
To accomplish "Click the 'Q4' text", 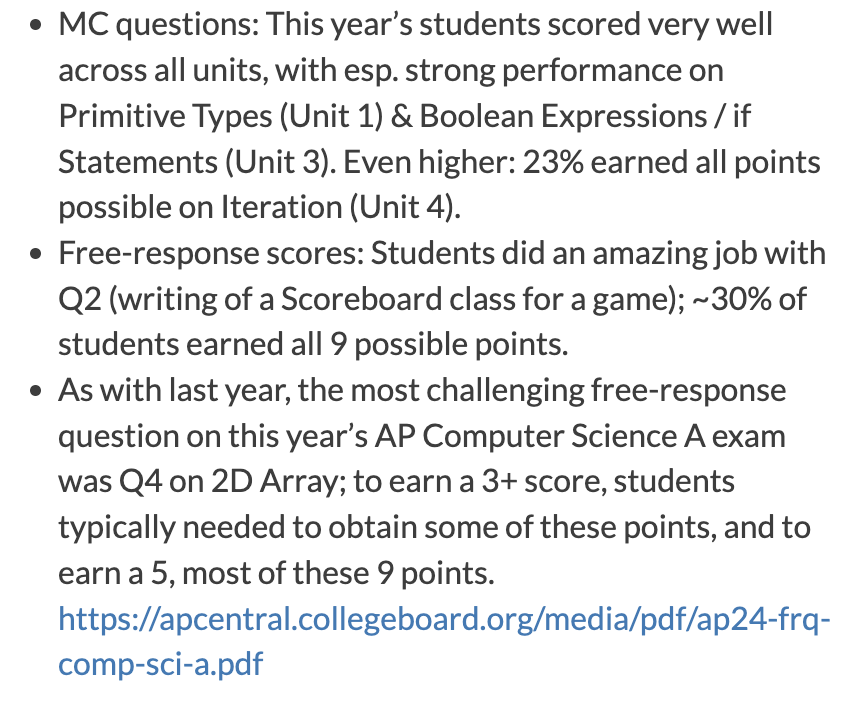I will (x=140, y=482).
